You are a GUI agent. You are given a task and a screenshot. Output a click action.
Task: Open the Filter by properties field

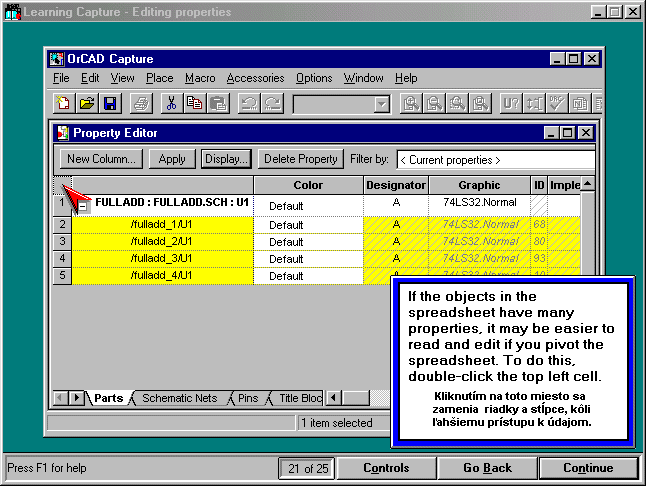pyautogui.click(x=495, y=159)
